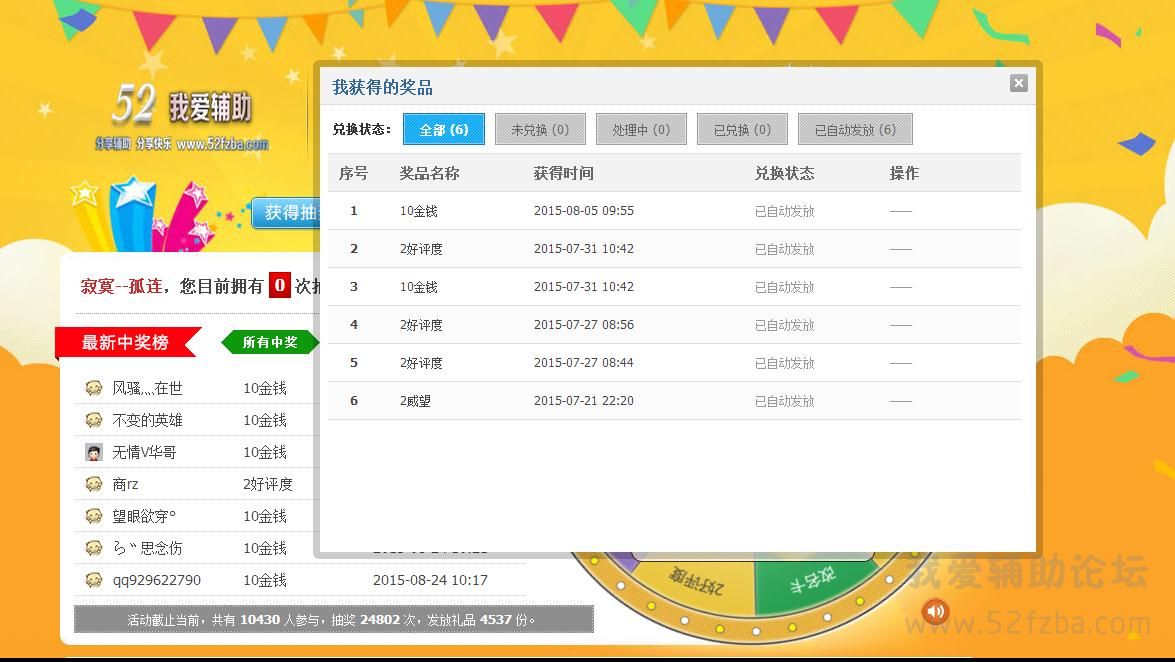Click the 2好评度 wheel segment
The width and height of the screenshot is (1175, 662).
pyautogui.click(x=697, y=582)
